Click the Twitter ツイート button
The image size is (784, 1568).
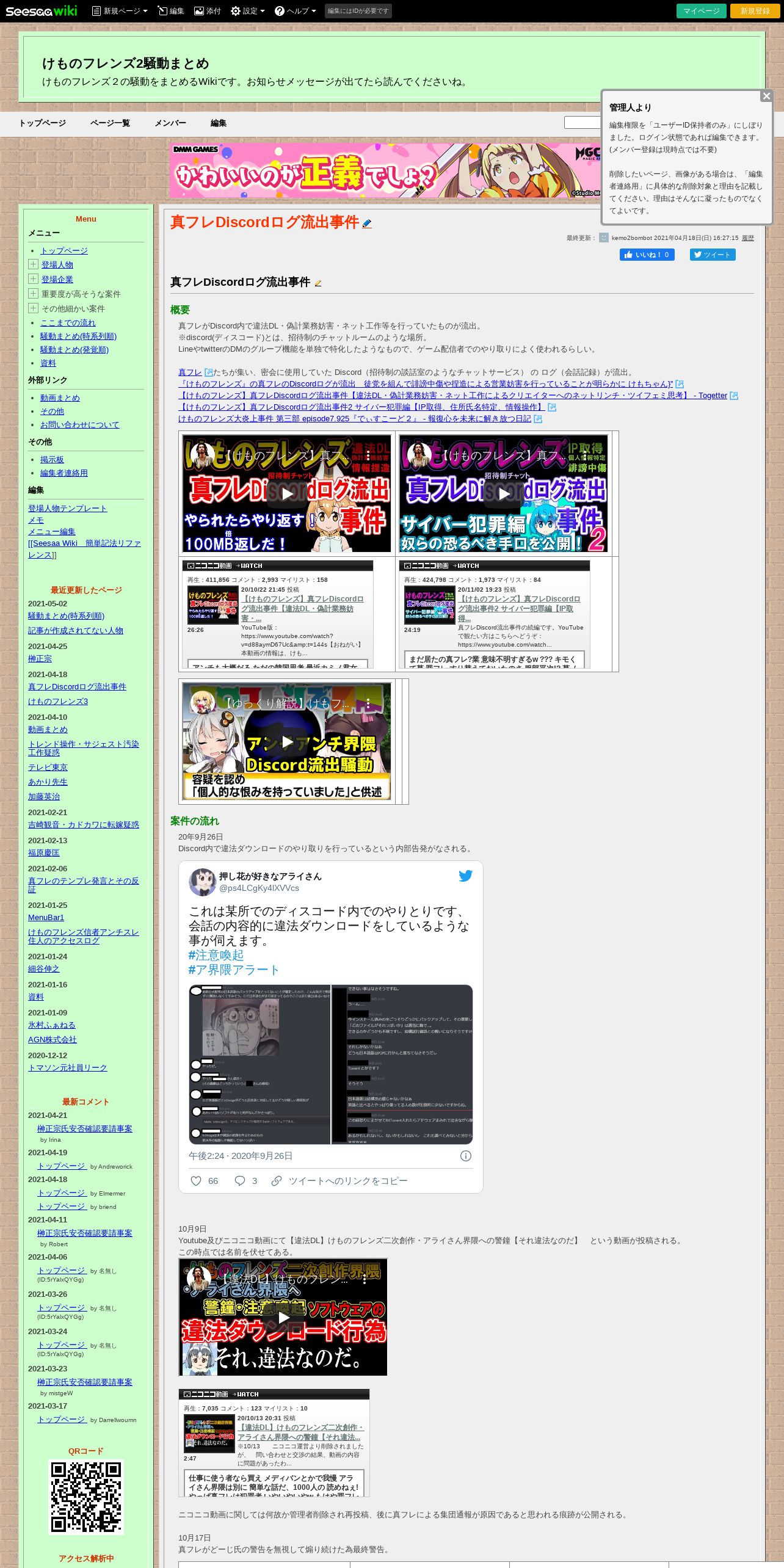pyautogui.click(x=713, y=255)
